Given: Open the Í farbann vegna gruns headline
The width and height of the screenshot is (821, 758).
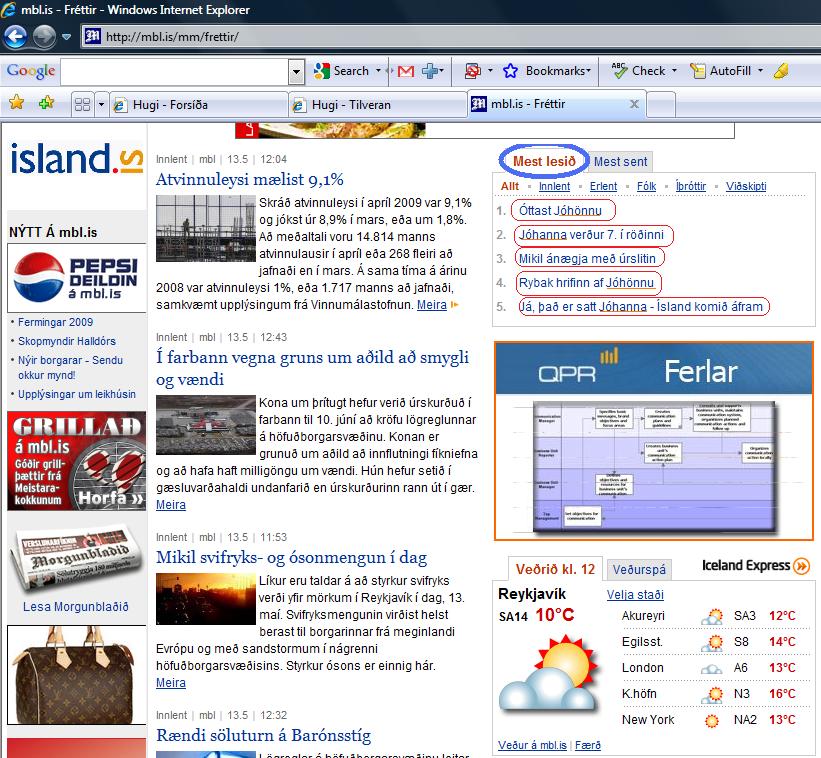Looking at the screenshot, I should click(x=313, y=368).
